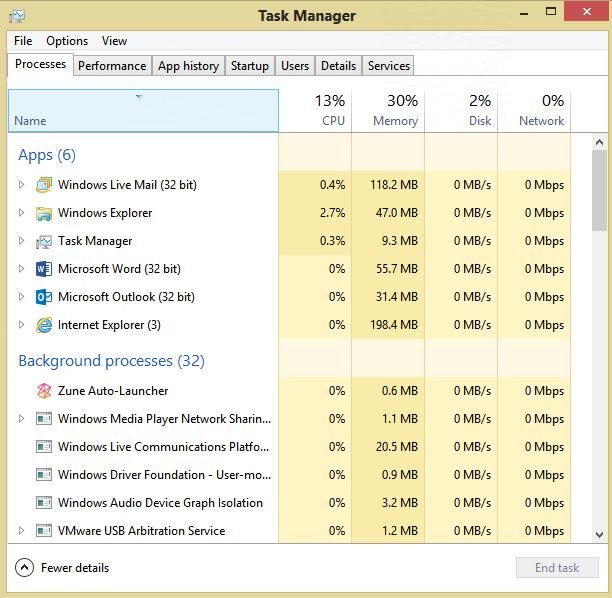This screenshot has width=612, height=598.
Task: Click the vertical scrollbar thumb
Action: tap(599, 190)
